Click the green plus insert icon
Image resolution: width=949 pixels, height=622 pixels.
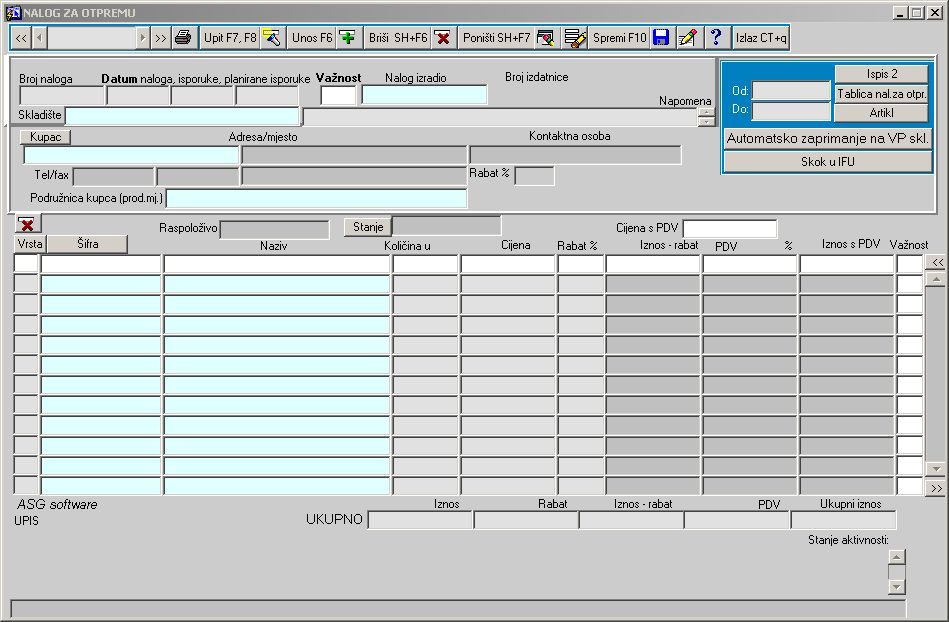(x=348, y=38)
